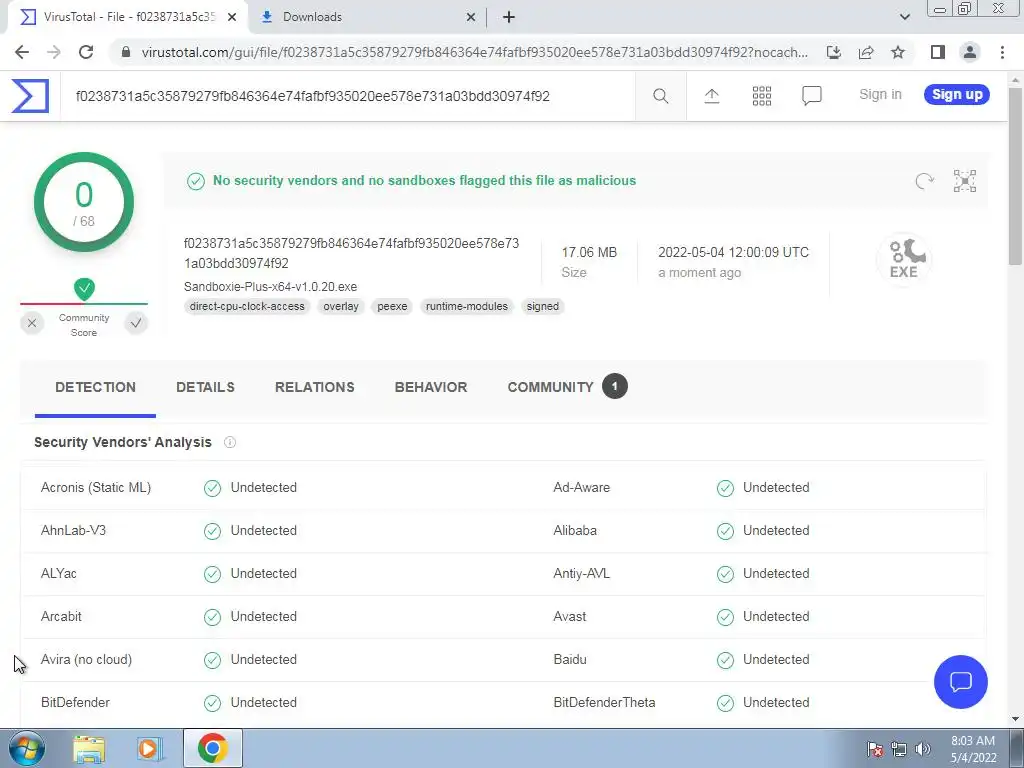This screenshot has width=1024, height=768.
Task: Click the peexe tag
Action: 392,306
